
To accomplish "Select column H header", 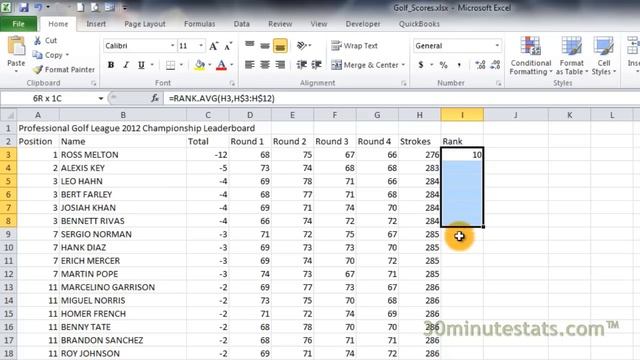I will [x=419, y=115].
